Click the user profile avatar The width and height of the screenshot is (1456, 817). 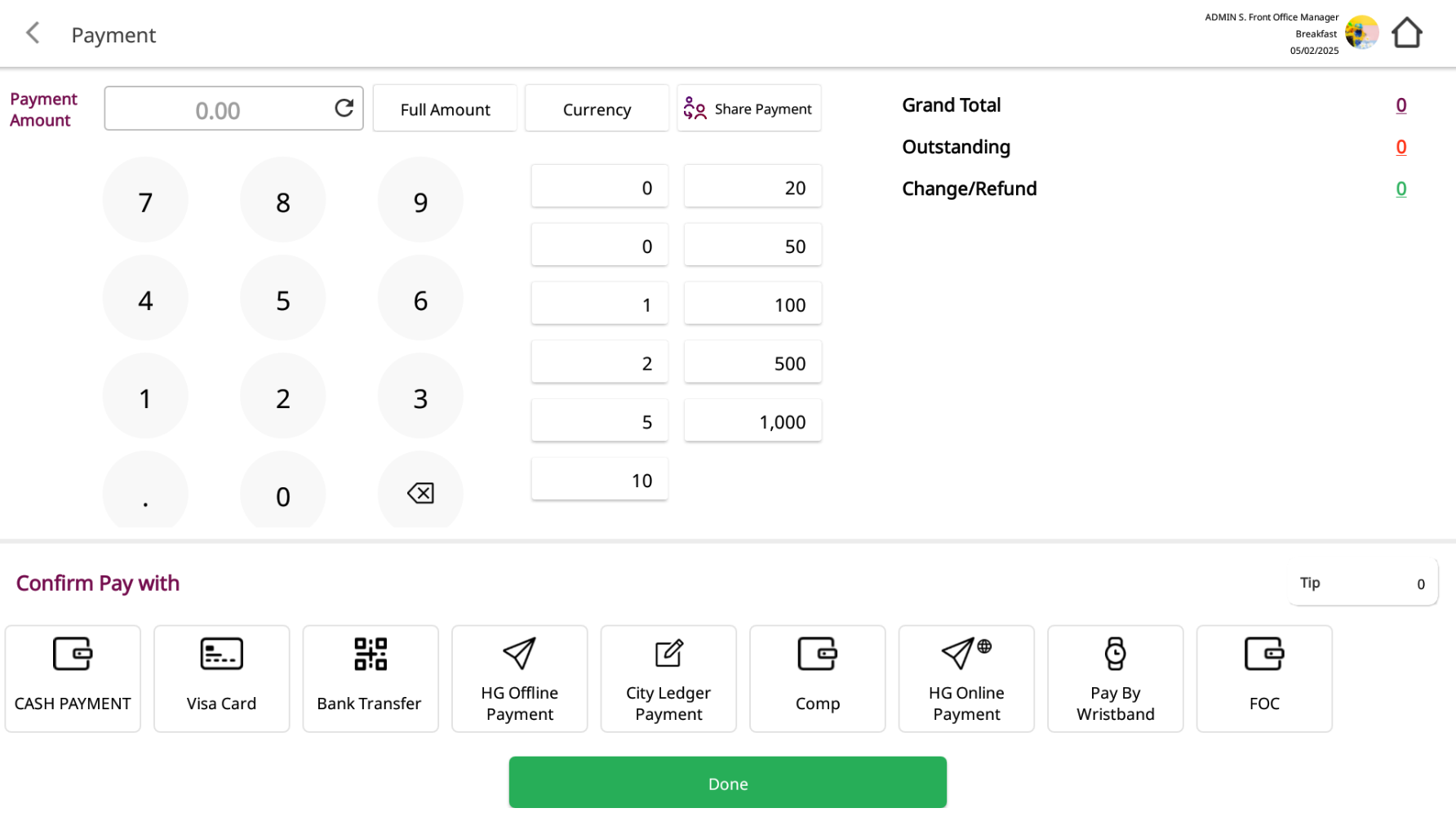[x=1361, y=33]
